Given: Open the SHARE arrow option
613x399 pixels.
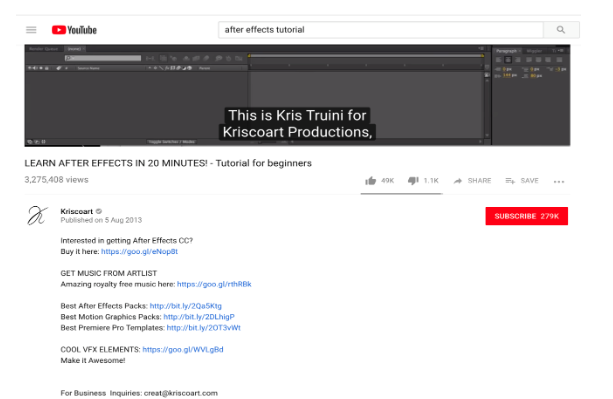Looking at the screenshot, I should point(472,181).
